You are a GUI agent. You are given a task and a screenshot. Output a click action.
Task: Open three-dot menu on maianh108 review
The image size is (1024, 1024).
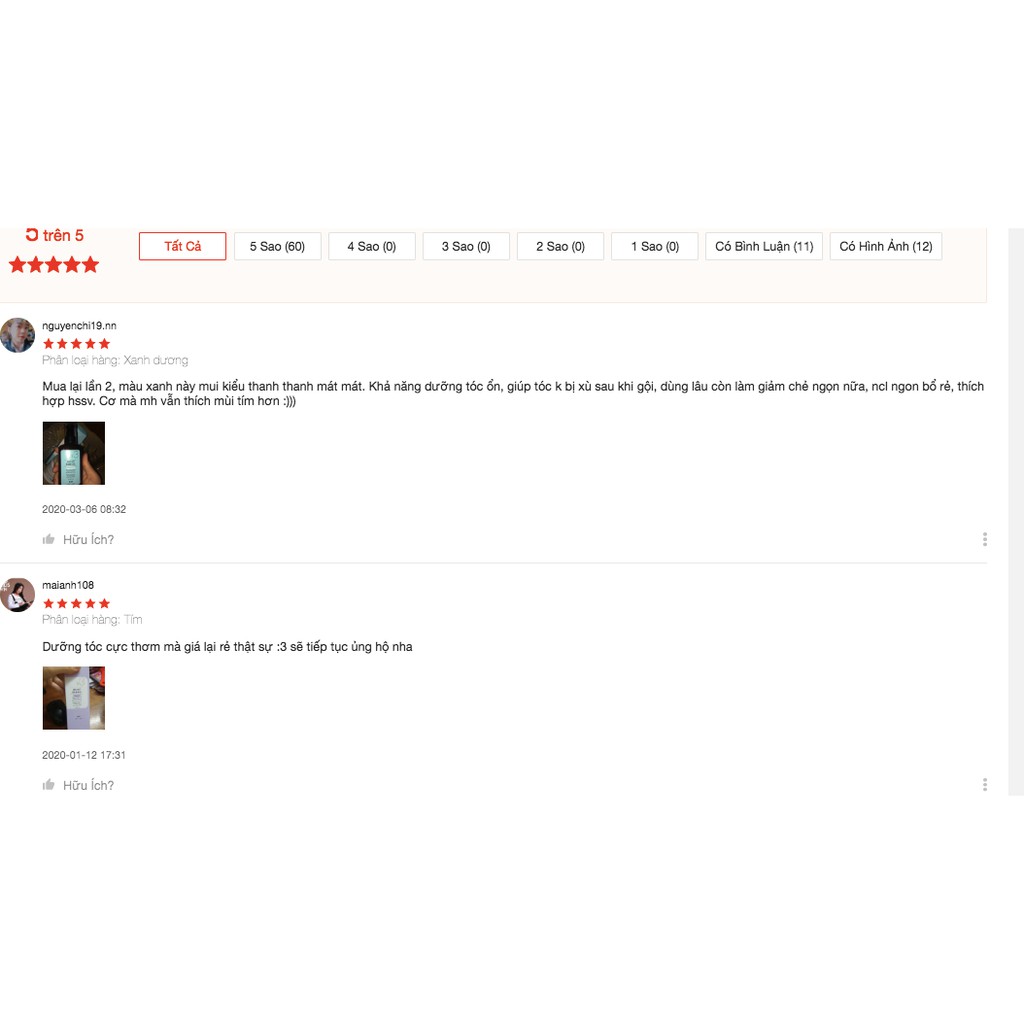click(984, 784)
